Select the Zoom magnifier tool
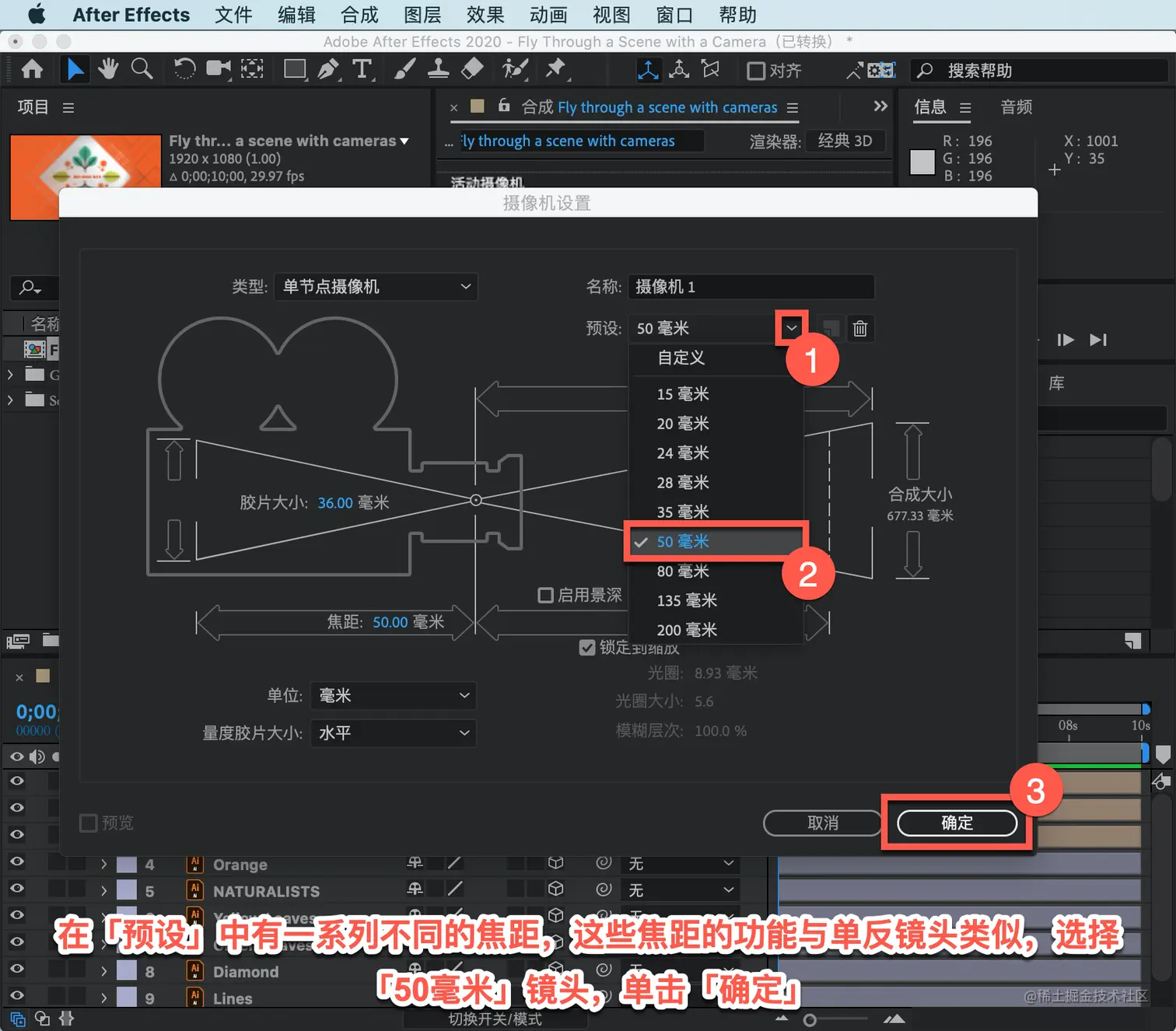This screenshot has height=1031, width=1176. pos(142,70)
